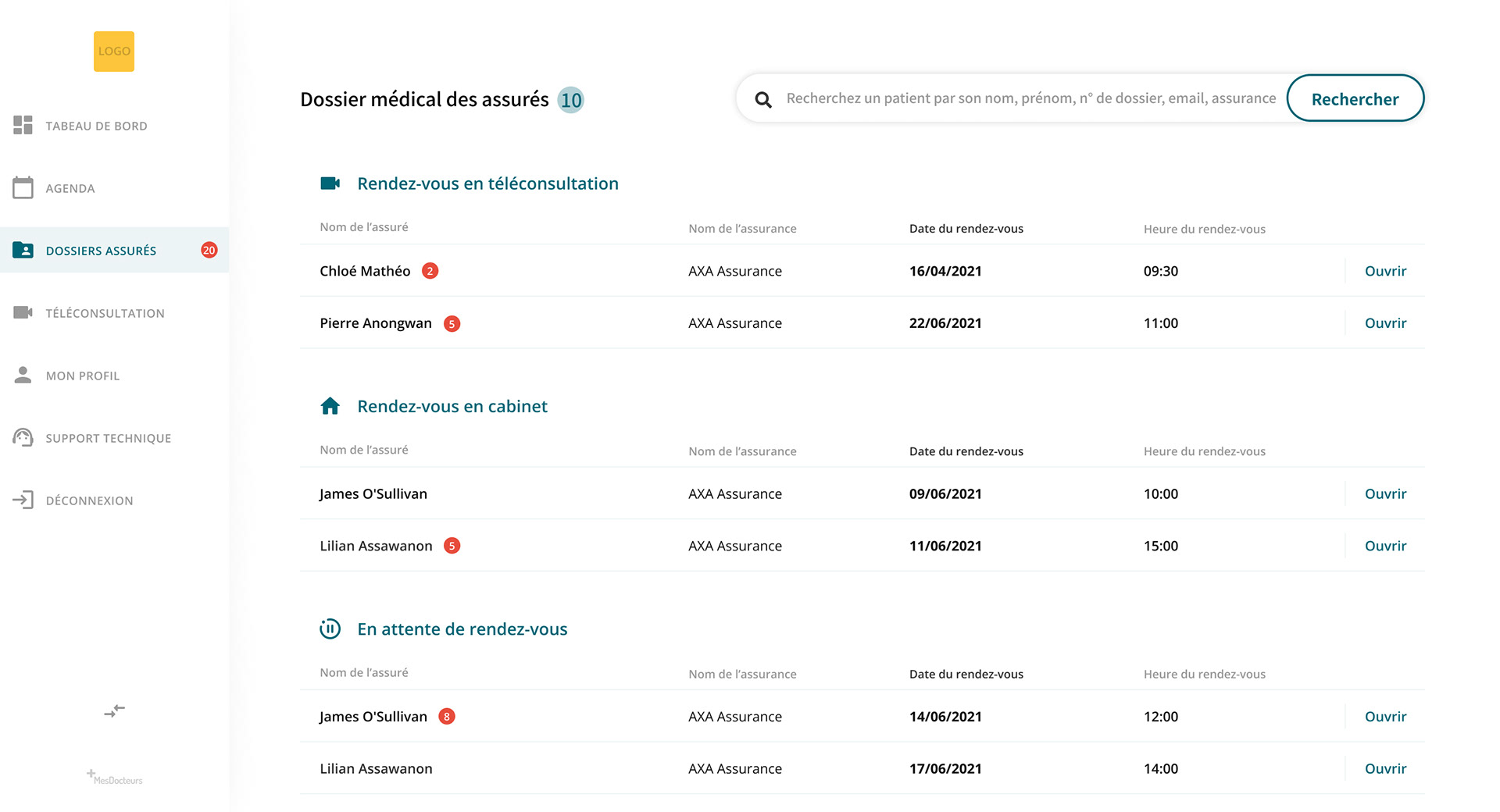Click Ouvrir for the 09/06/2021 appointment
Viewport: 1500px width, 812px height.
coord(1385,493)
